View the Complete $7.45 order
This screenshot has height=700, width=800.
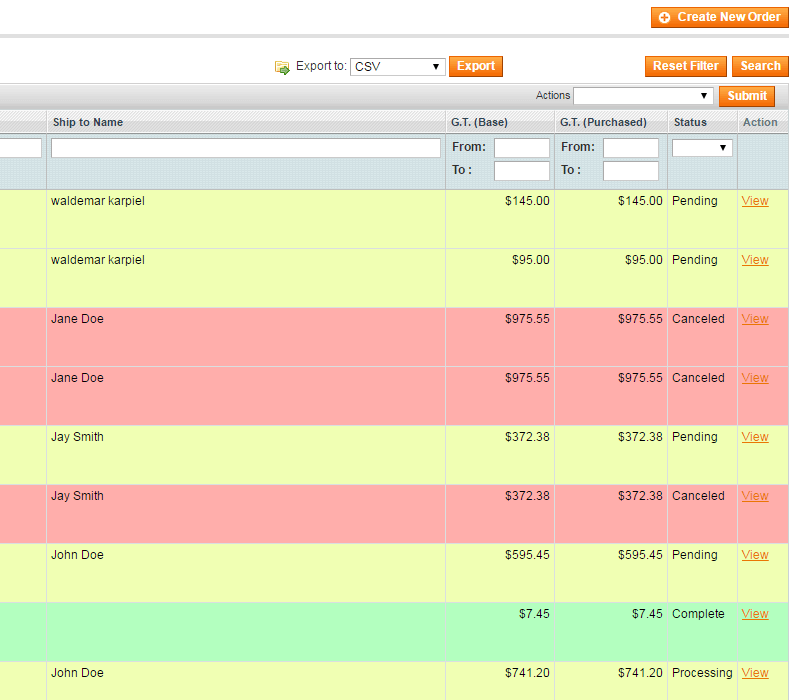(755, 614)
